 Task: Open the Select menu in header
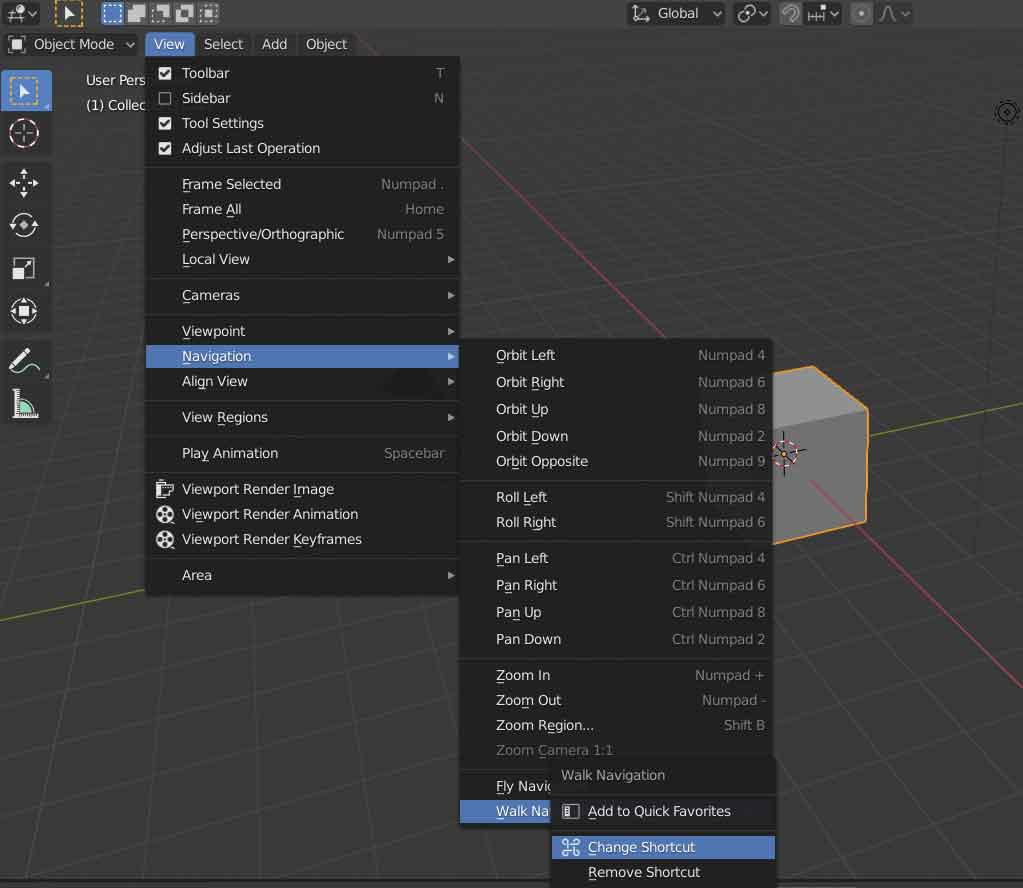[223, 44]
